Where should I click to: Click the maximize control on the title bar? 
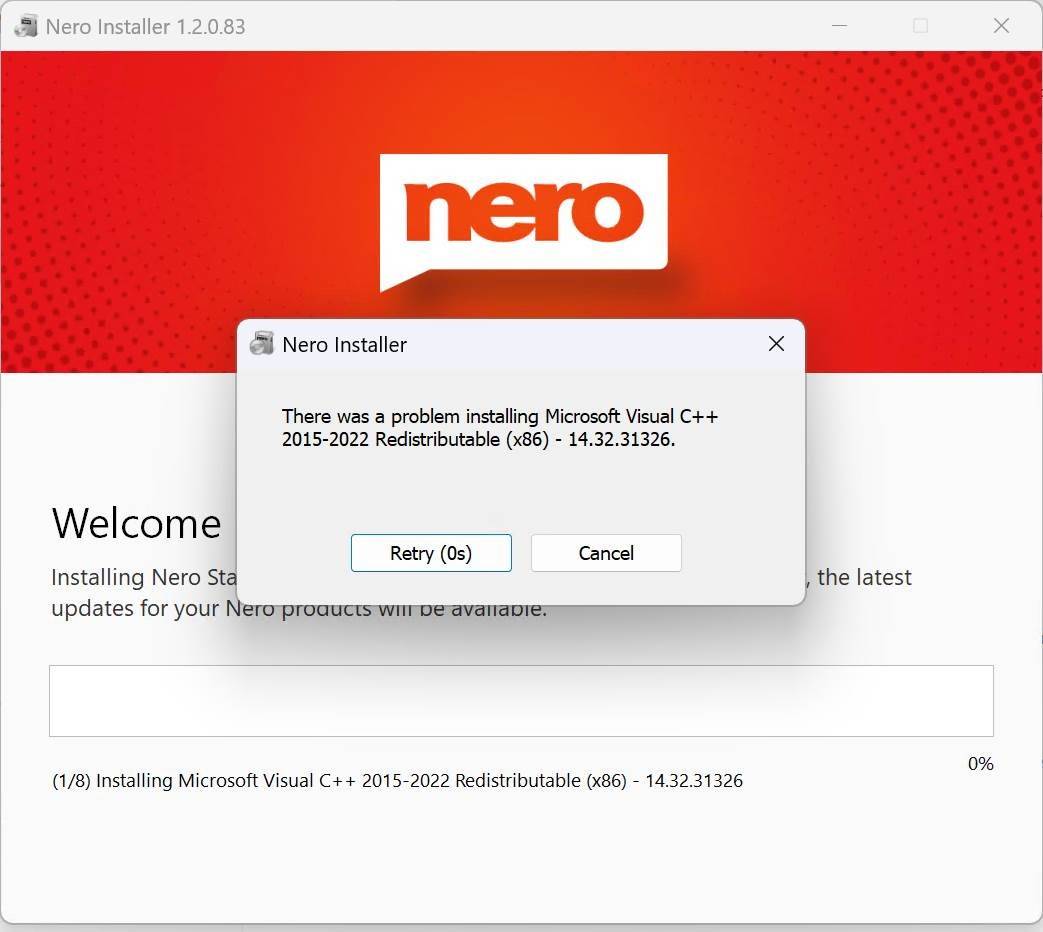[x=921, y=26]
